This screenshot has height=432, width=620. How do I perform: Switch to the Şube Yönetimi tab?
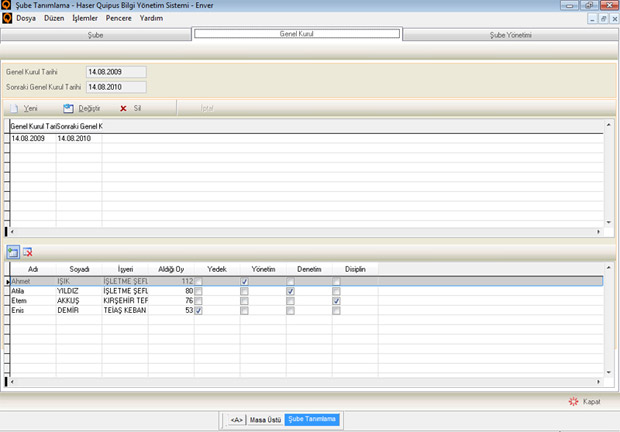coord(509,34)
